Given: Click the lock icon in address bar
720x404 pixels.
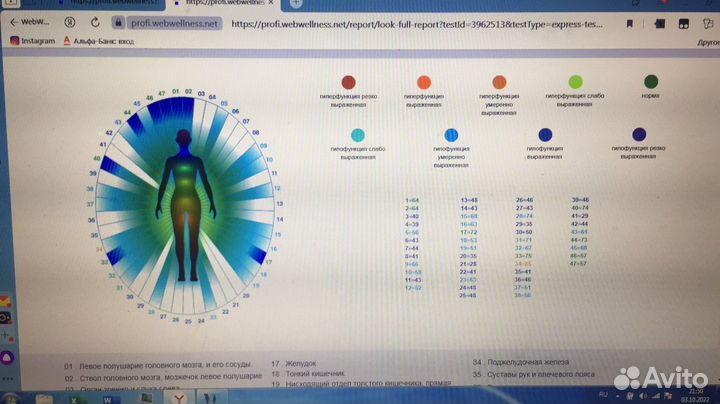Looking at the screenshot, I should click(x=119, y=22).
